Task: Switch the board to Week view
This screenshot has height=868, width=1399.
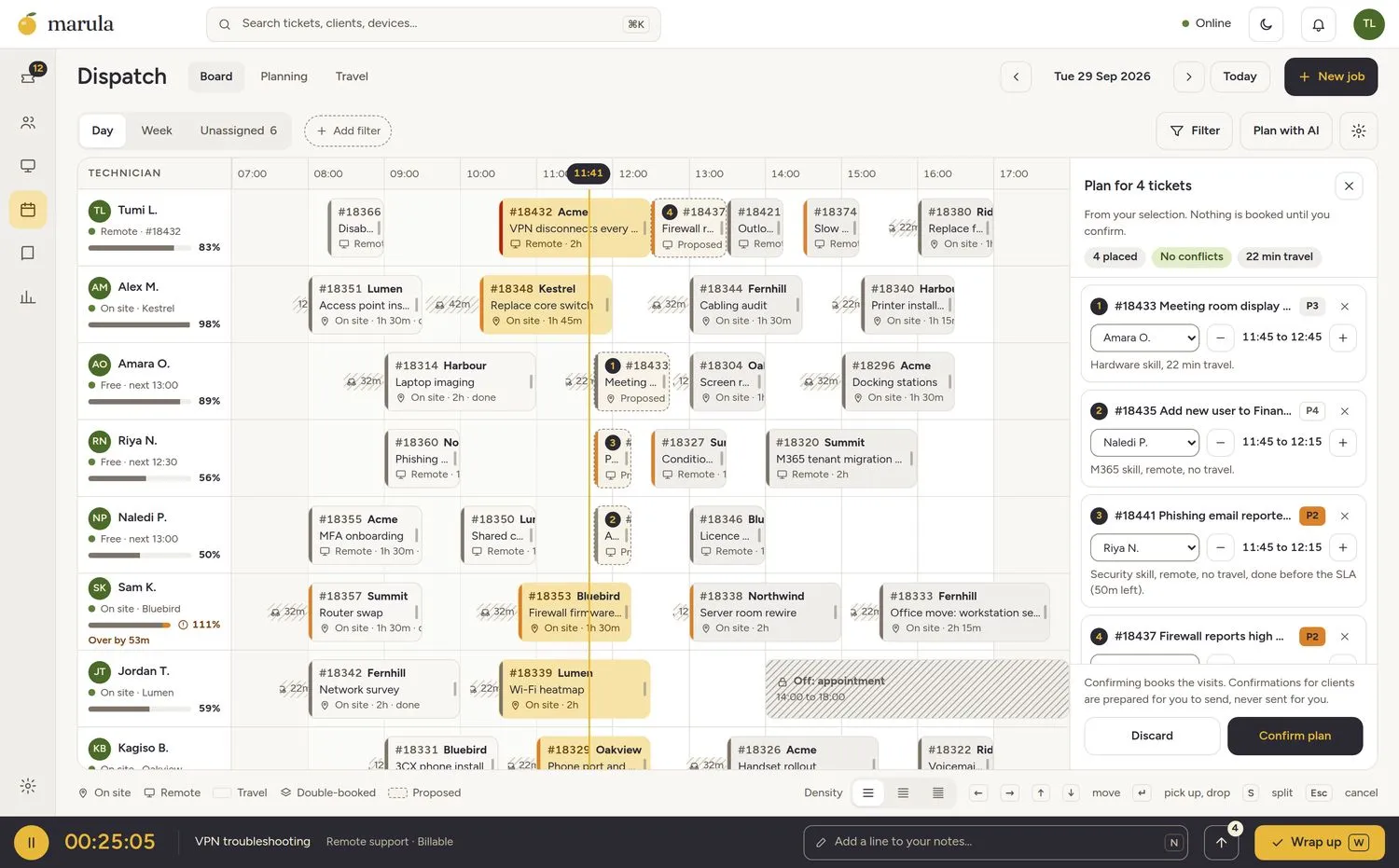Action: [x=157, y=131]
